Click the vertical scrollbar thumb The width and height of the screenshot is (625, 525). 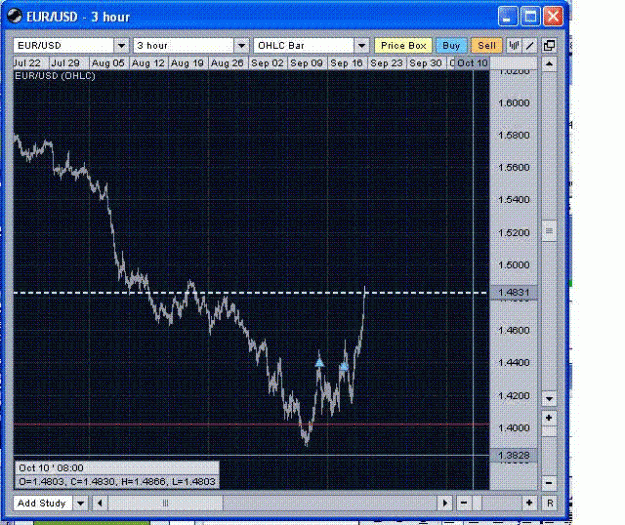point(549,231)
